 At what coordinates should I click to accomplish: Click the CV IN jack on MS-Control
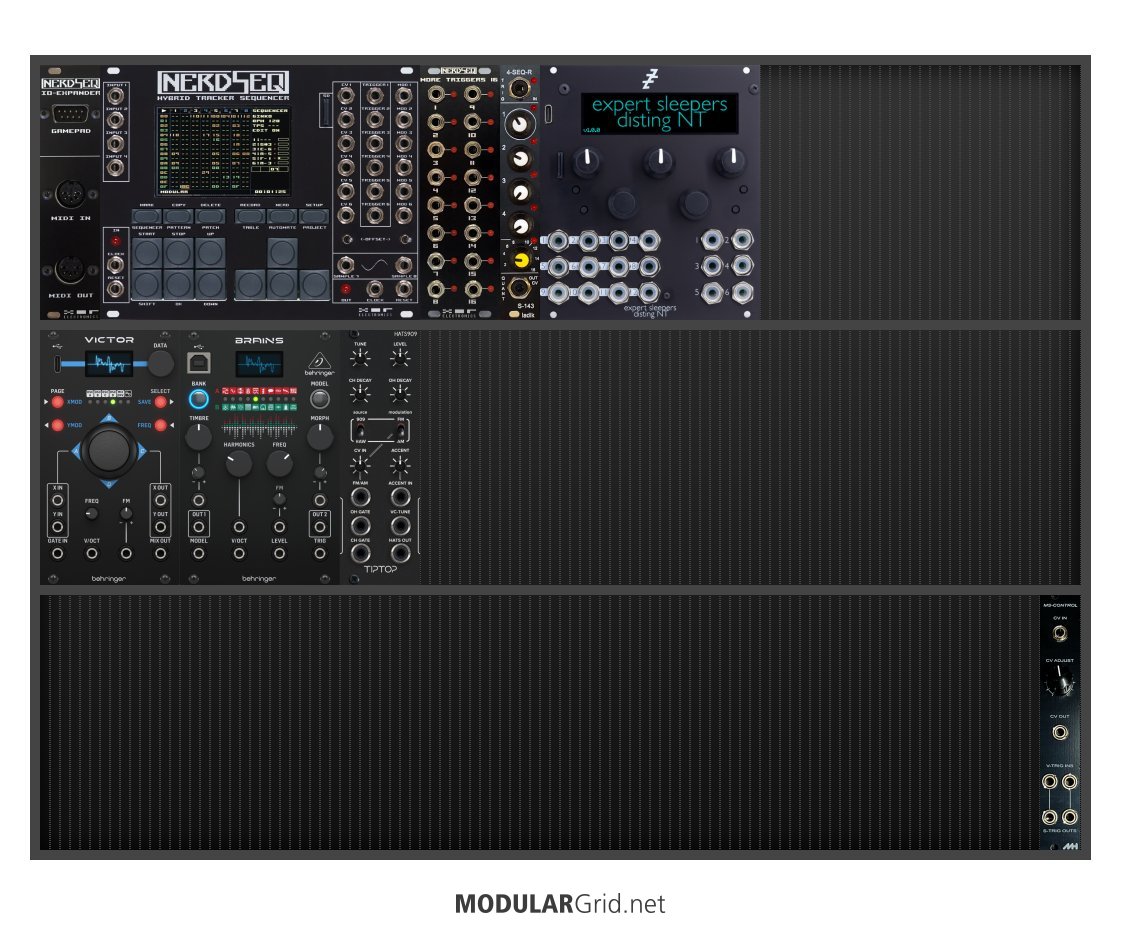click(x=1060, y=633)
